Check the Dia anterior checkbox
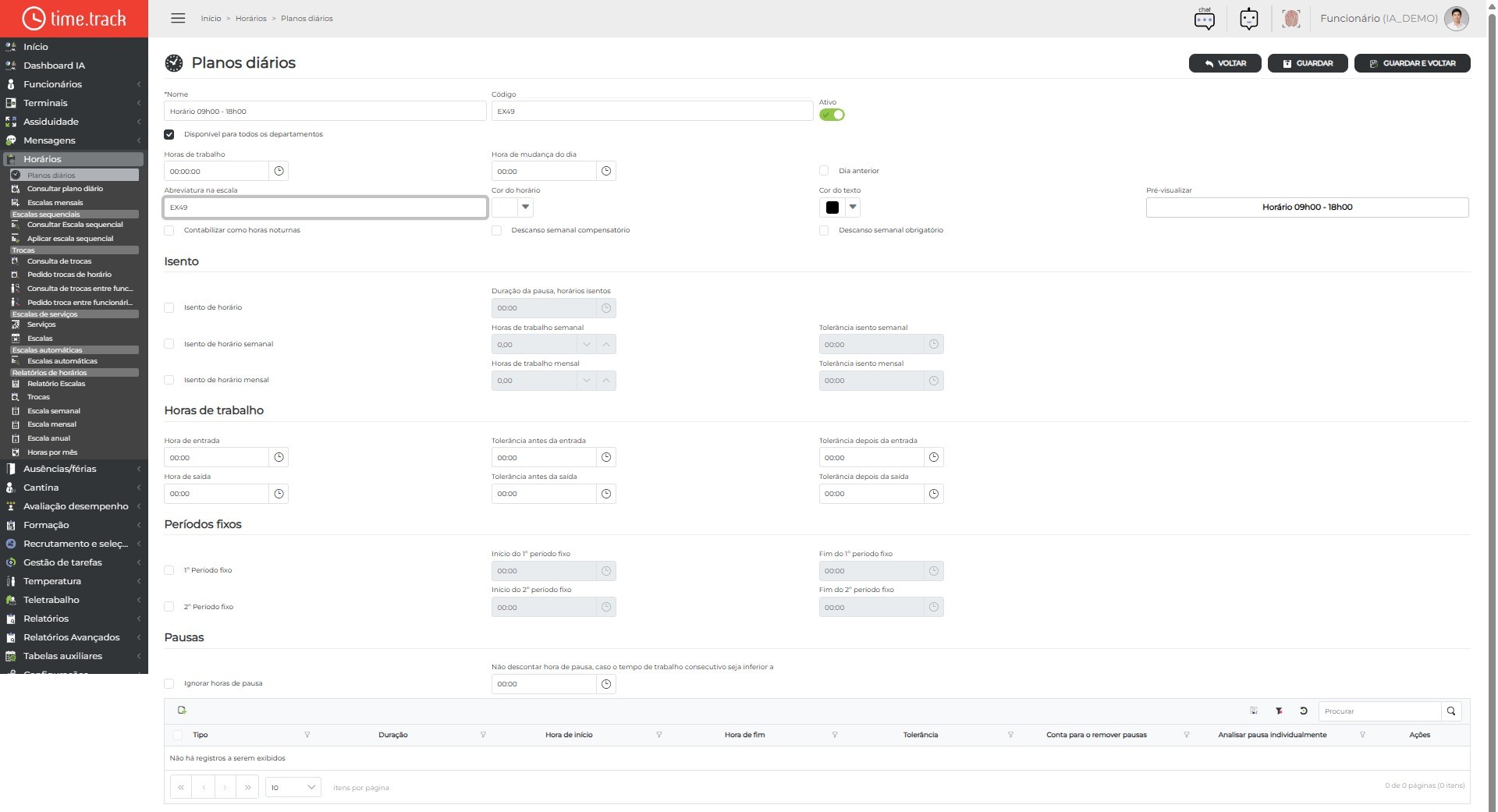Screen dimensions: 1498x812 [824, 171]
